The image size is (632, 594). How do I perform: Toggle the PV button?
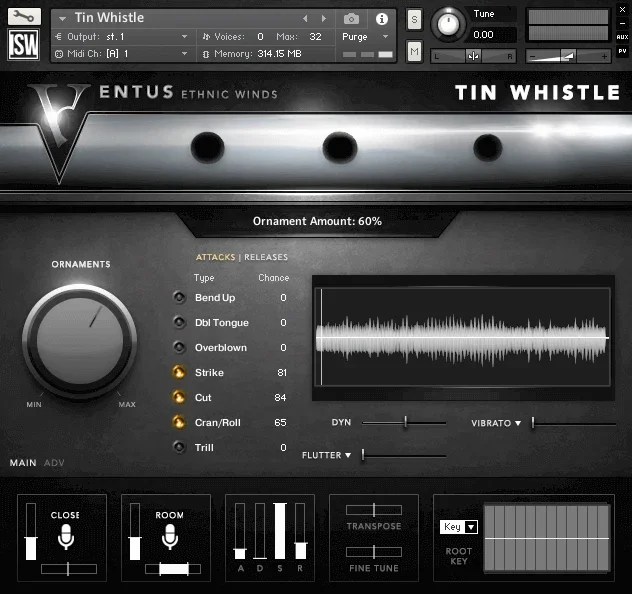tap(622, 51)
